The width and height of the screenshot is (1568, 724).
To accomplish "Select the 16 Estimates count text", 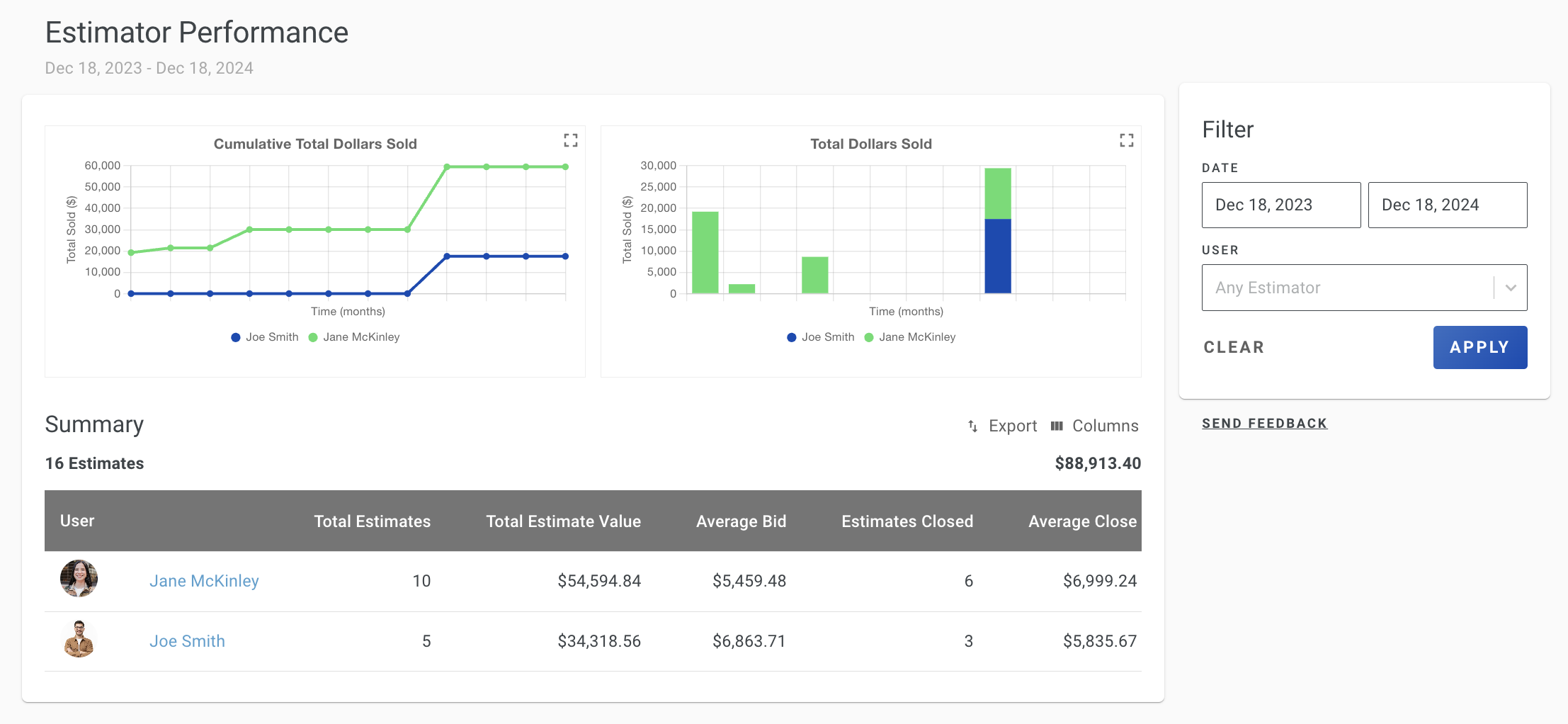I will pos(94,463).
